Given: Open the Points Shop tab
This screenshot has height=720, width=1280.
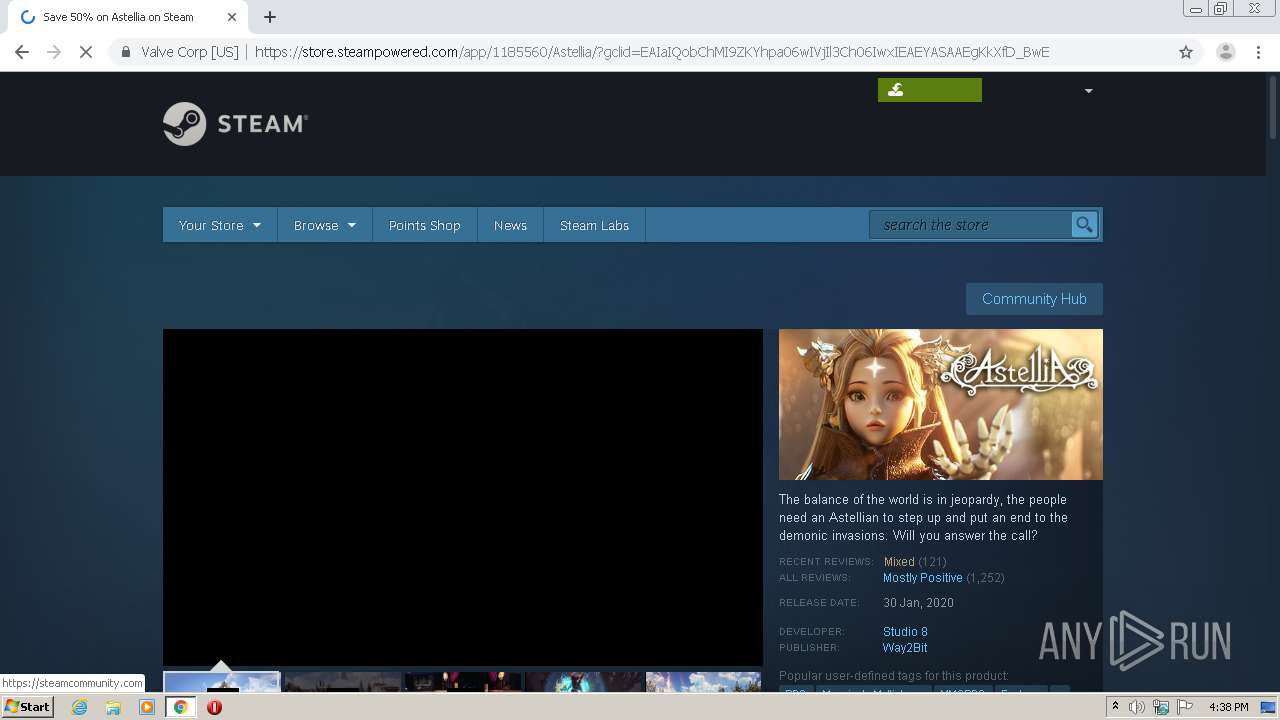Looking at the screenshot, I should [x=425, y=225].
